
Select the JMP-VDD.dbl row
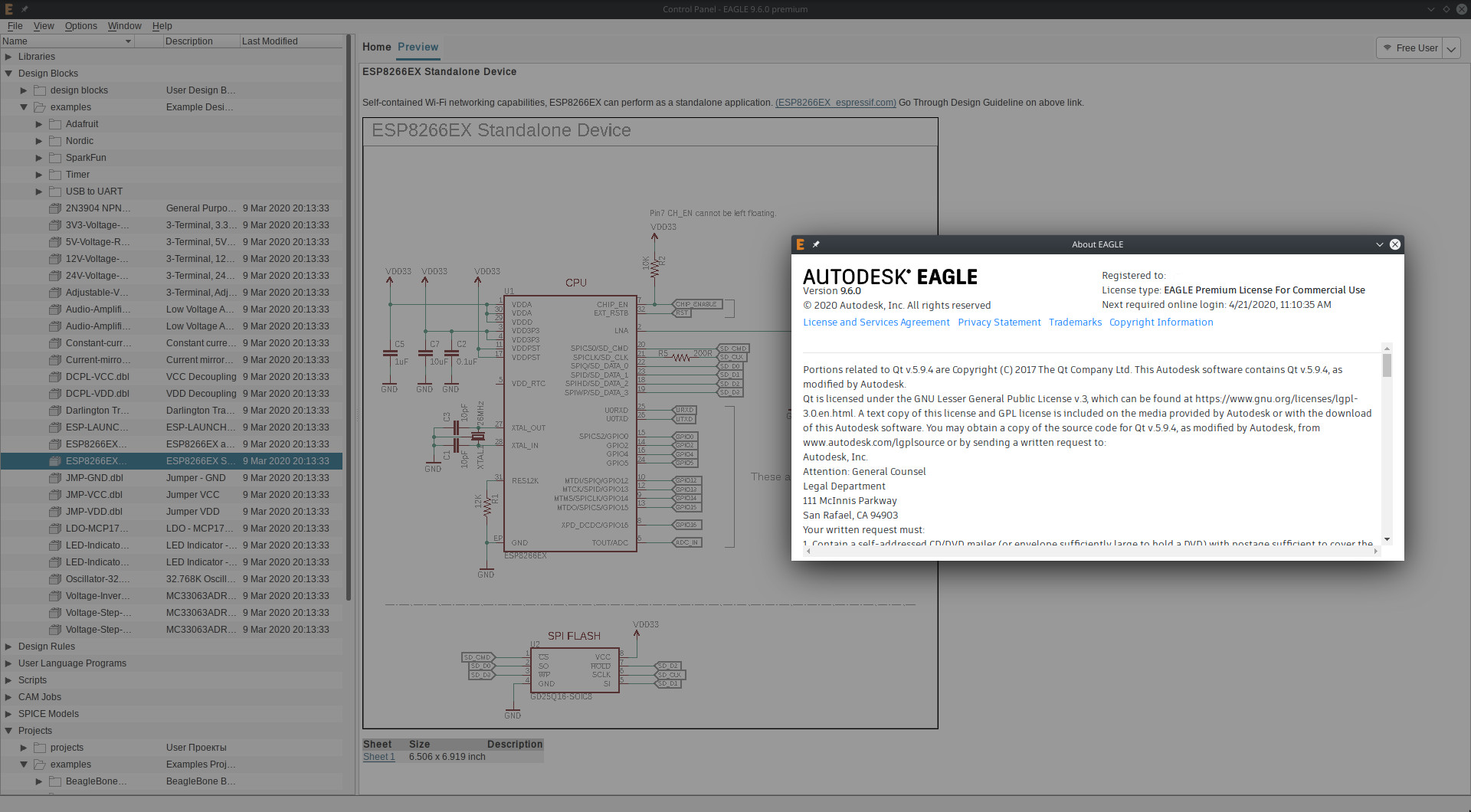172,512
